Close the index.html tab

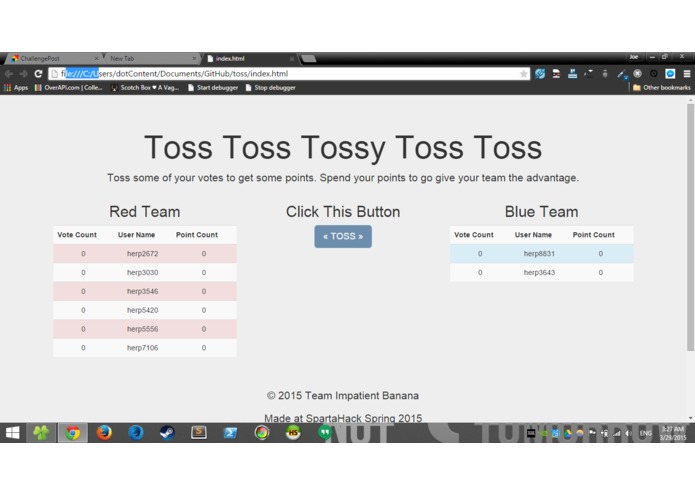(292, 58)
